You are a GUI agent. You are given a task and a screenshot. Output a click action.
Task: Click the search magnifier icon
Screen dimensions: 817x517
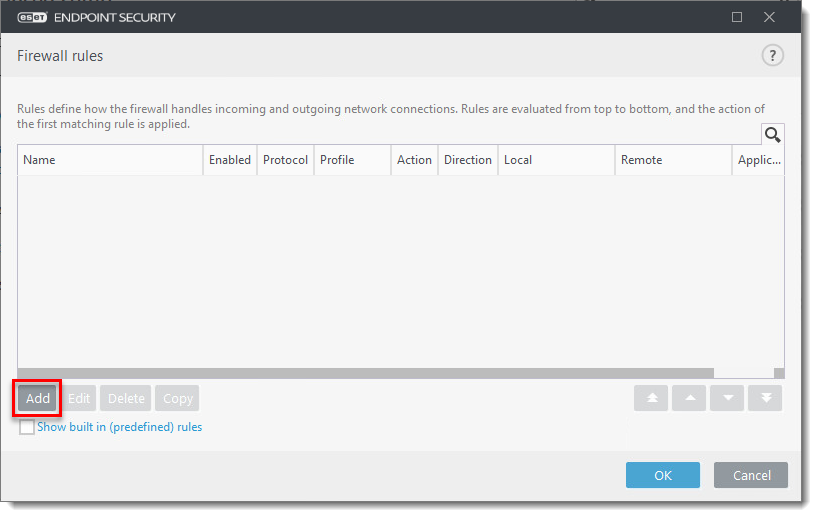coord(772,135)
